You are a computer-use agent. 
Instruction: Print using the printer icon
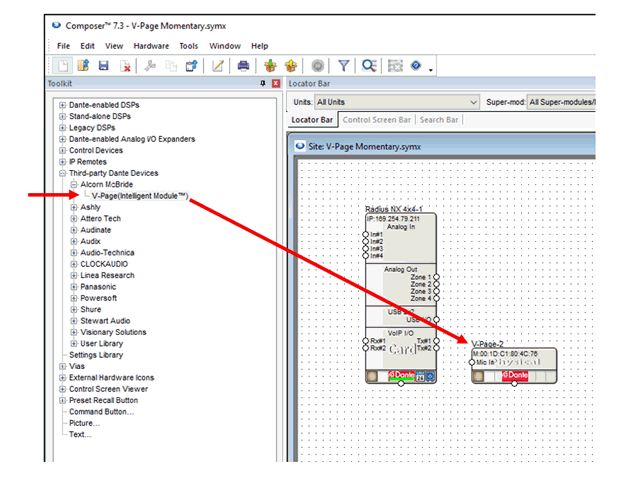[243, 66]
